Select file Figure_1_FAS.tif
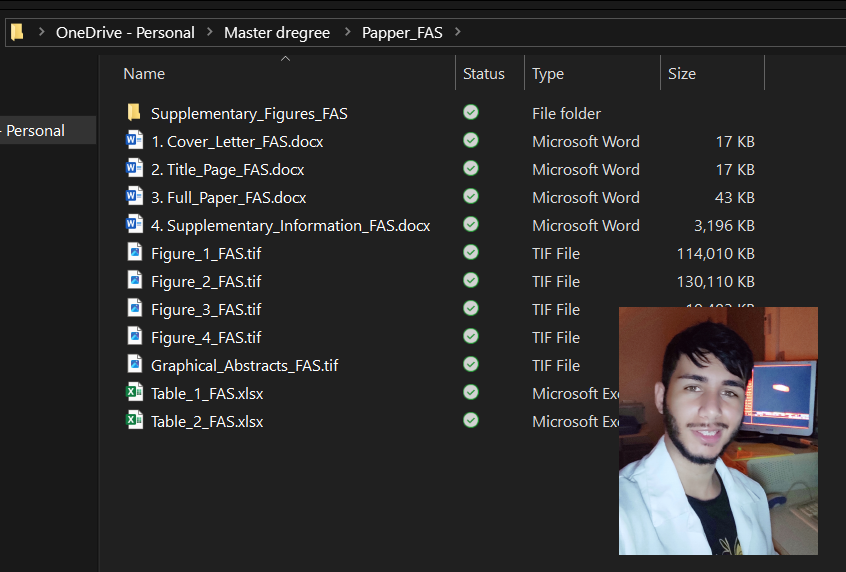Screen dimensions: 846x572 [206, 254]
